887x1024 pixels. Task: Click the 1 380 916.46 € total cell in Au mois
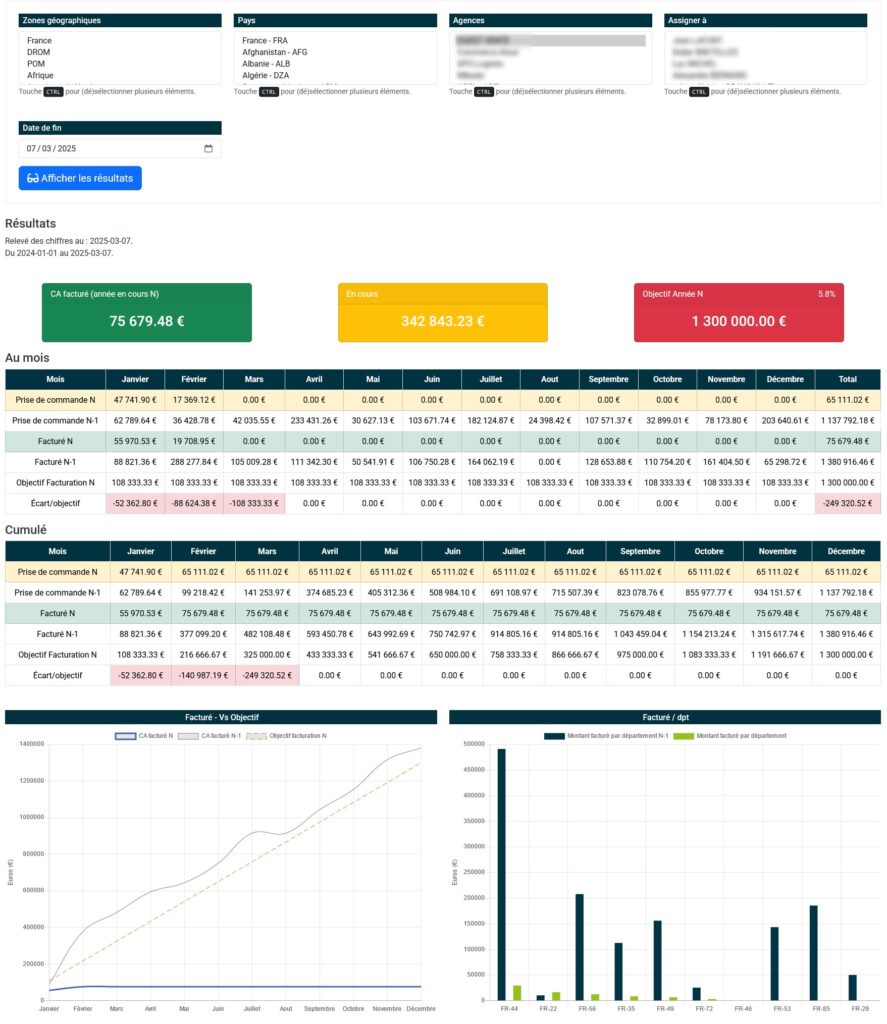(847, 462)
